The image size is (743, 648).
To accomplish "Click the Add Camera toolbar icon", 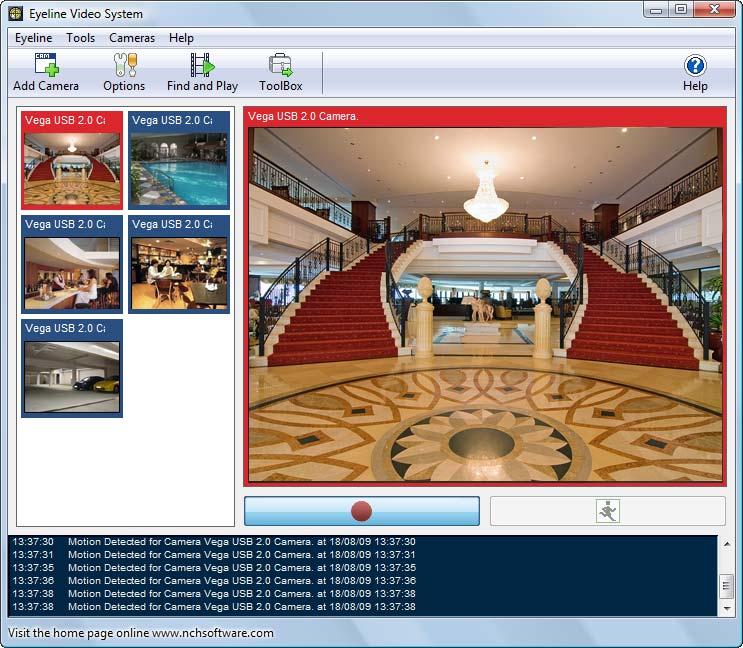I will pos(46,72).
